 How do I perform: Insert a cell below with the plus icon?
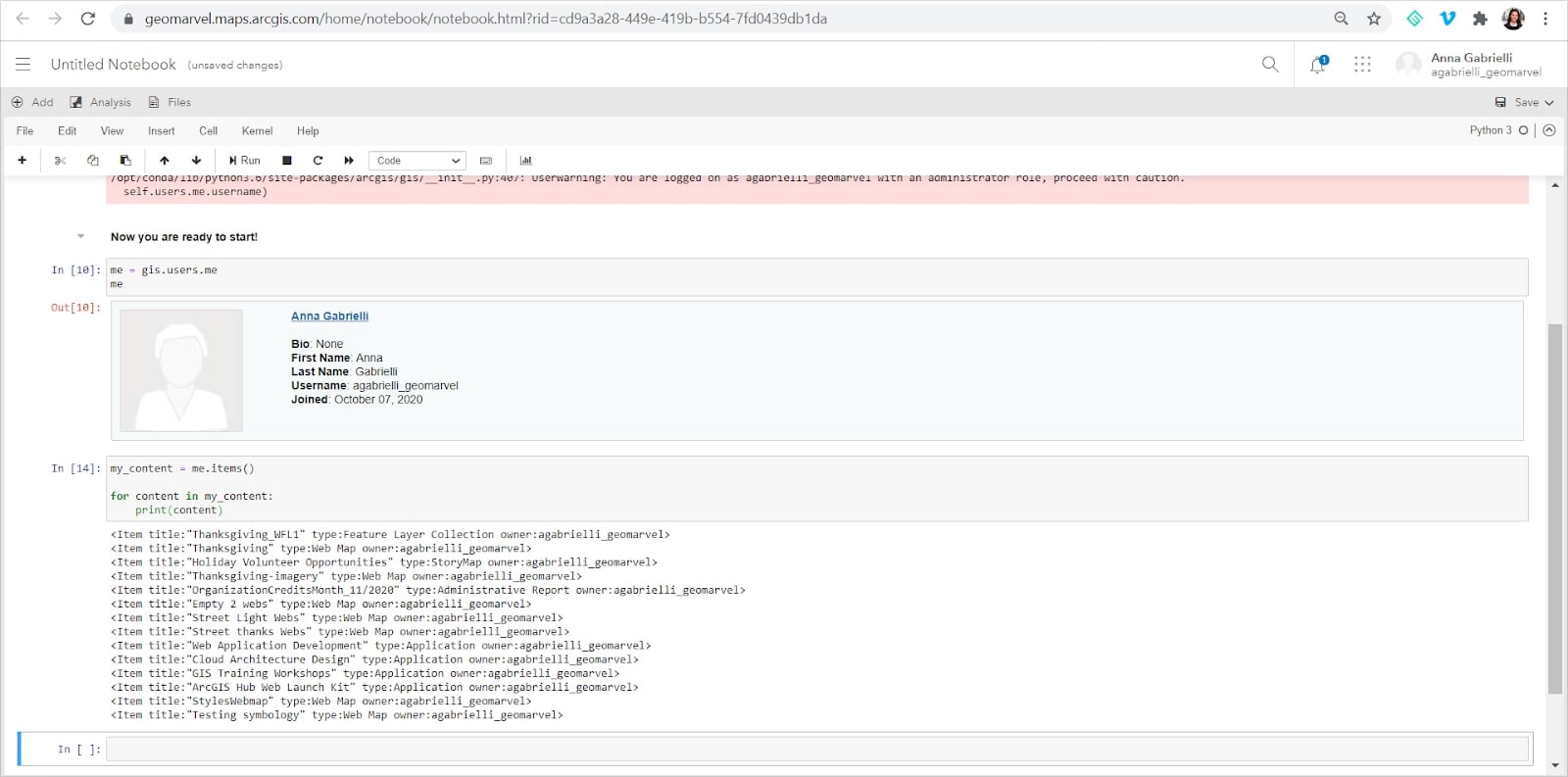tap(22, 161)
